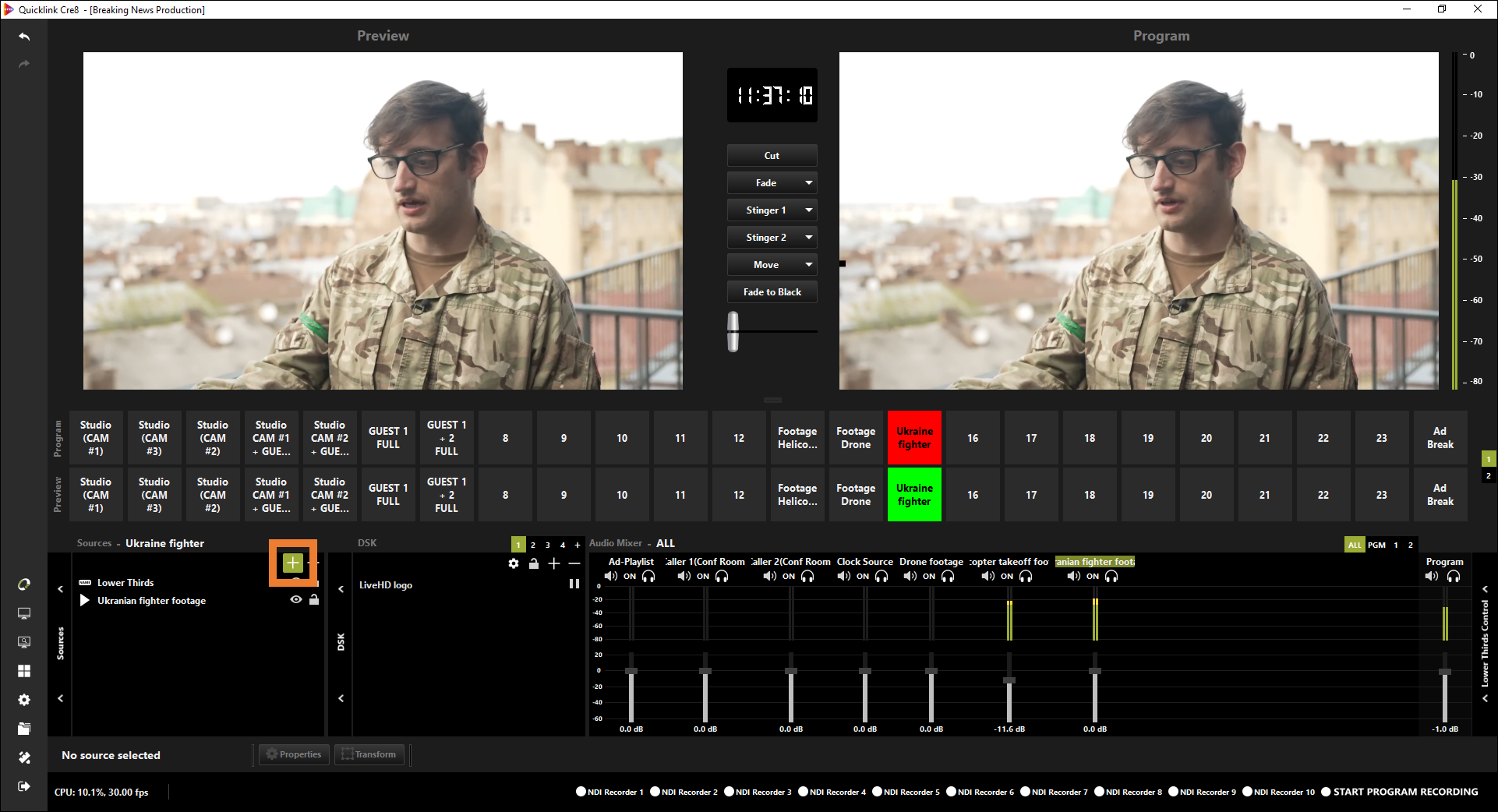Expand the Stinger 1 dropdown arrow
Screen dimensions: 1498x812
pos(809,210)
